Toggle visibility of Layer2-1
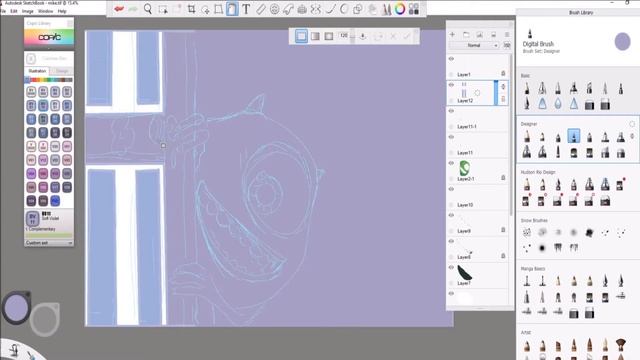This screenshot has width=640, height=360. point(451,163)
